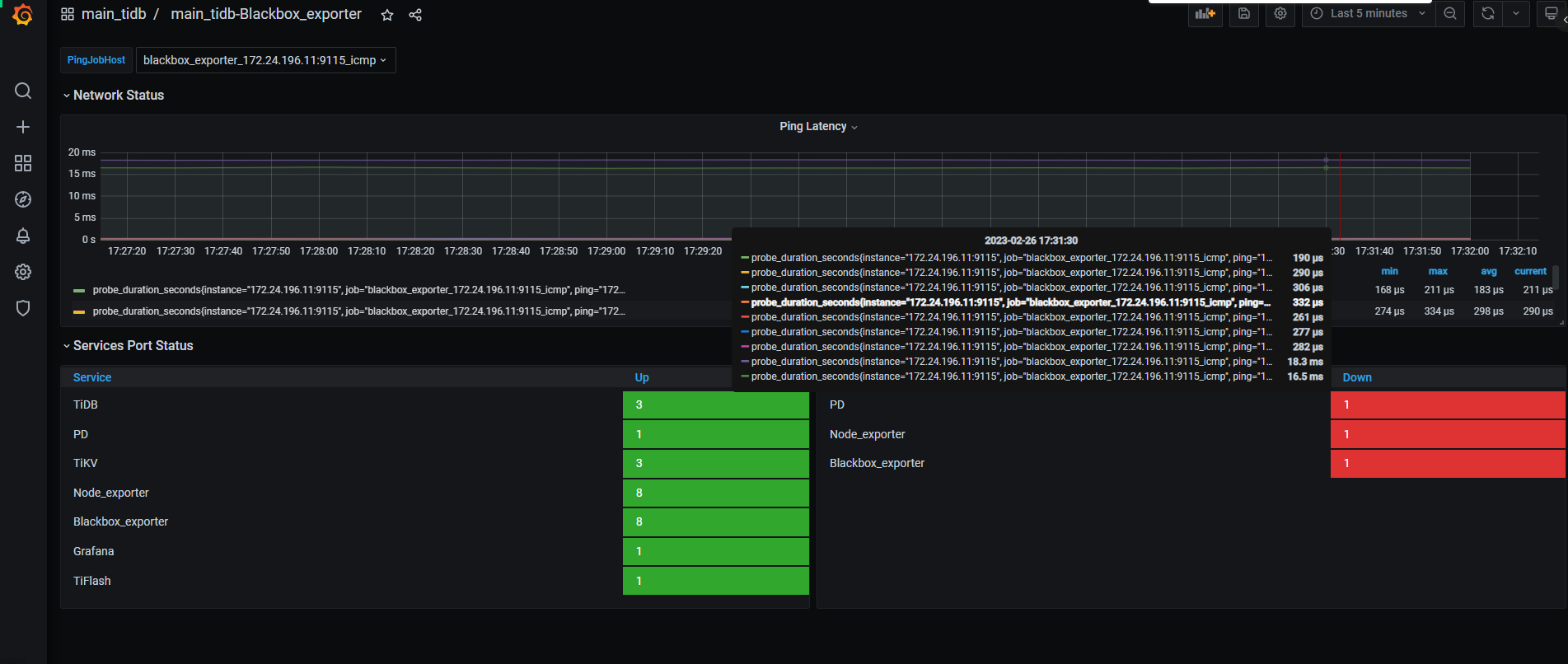Open the Explore compass icon
1568x664 pixels.
(x=23, y=199)
